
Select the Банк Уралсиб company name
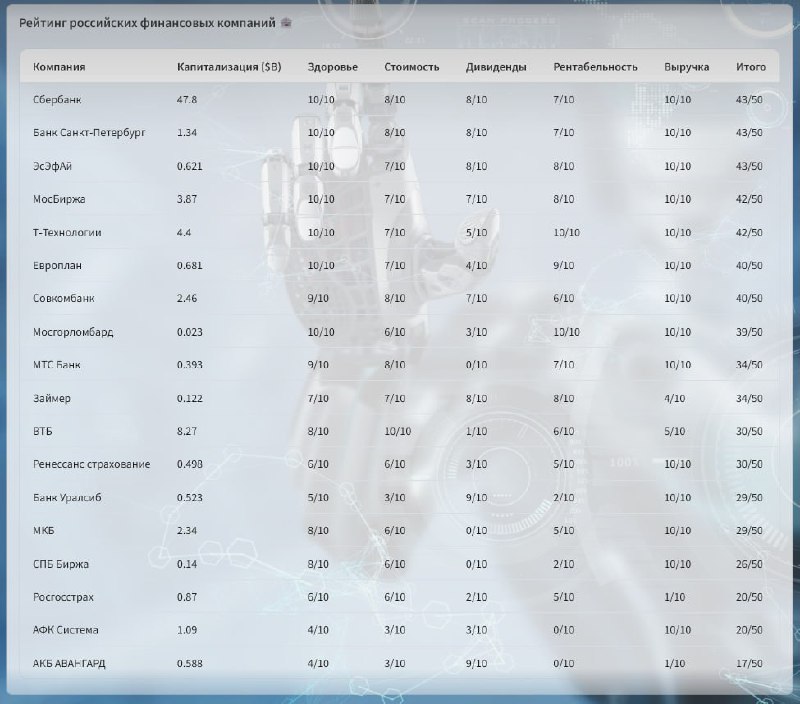point(67,497)
